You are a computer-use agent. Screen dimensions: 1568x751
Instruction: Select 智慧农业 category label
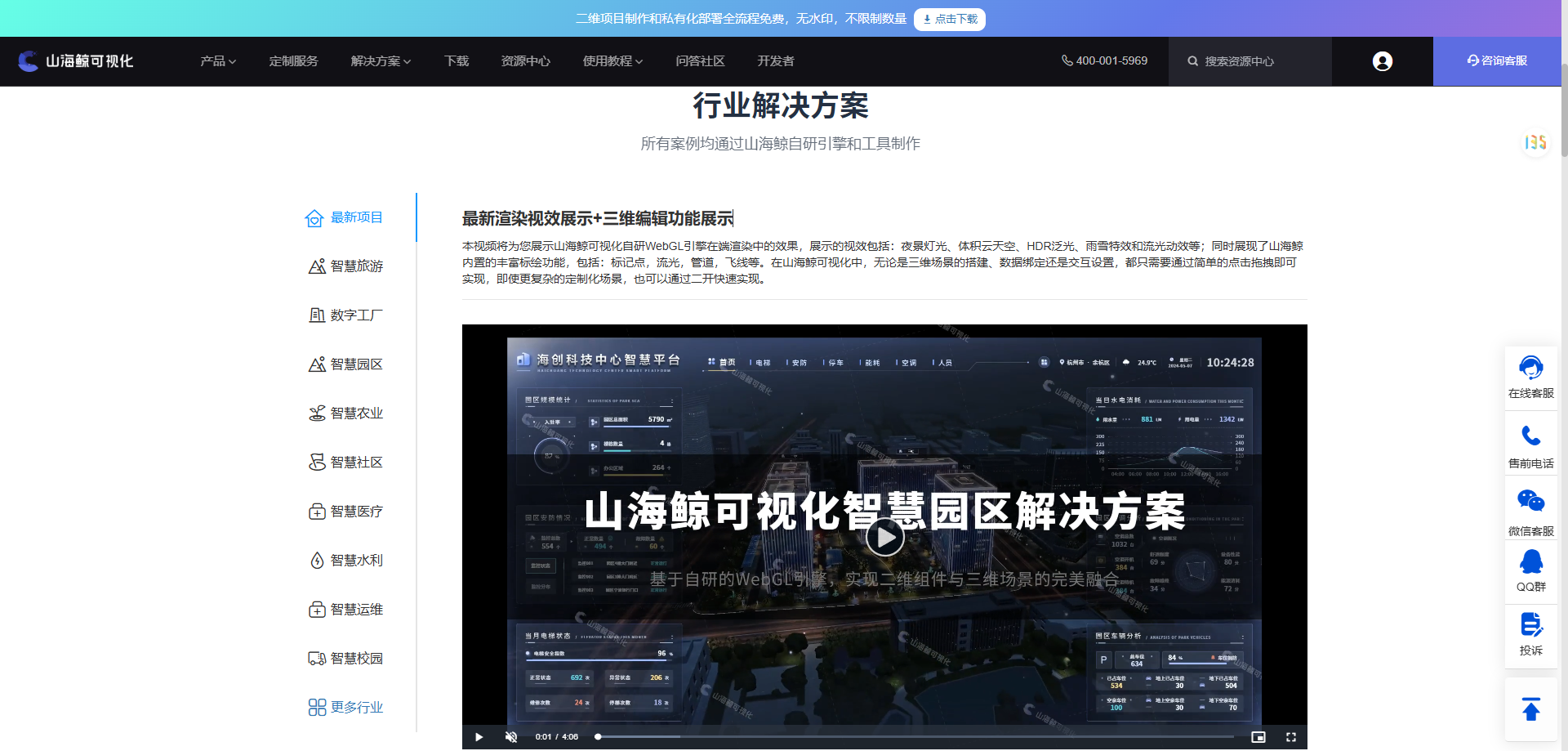click(x=357, y=413)
